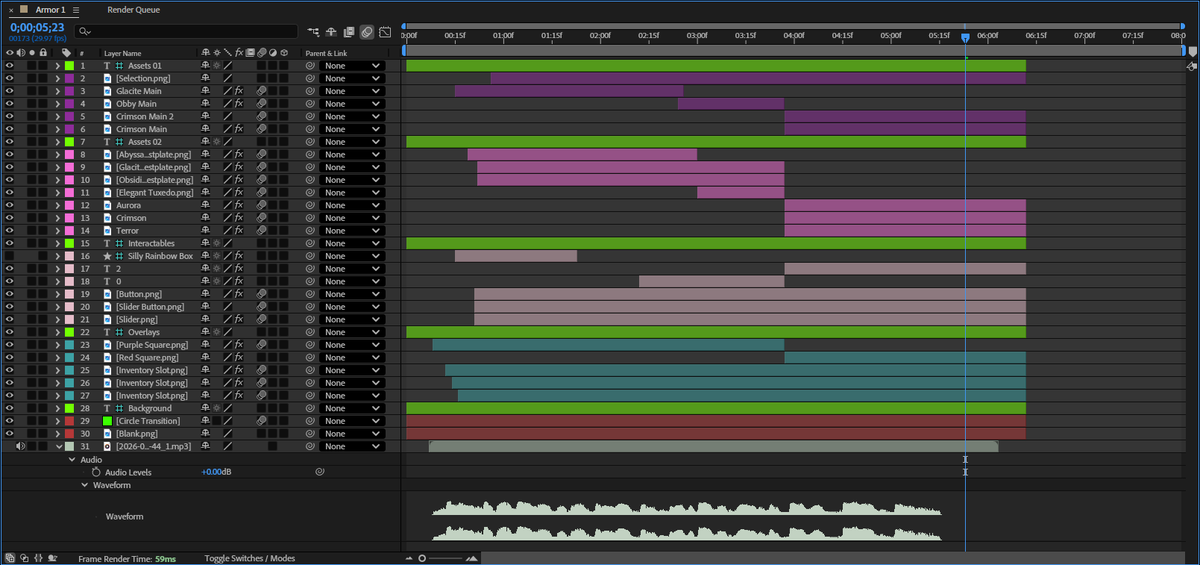Click the search magnifier in layer search
Screen dimensions: 1200x565
click(84, 32)
